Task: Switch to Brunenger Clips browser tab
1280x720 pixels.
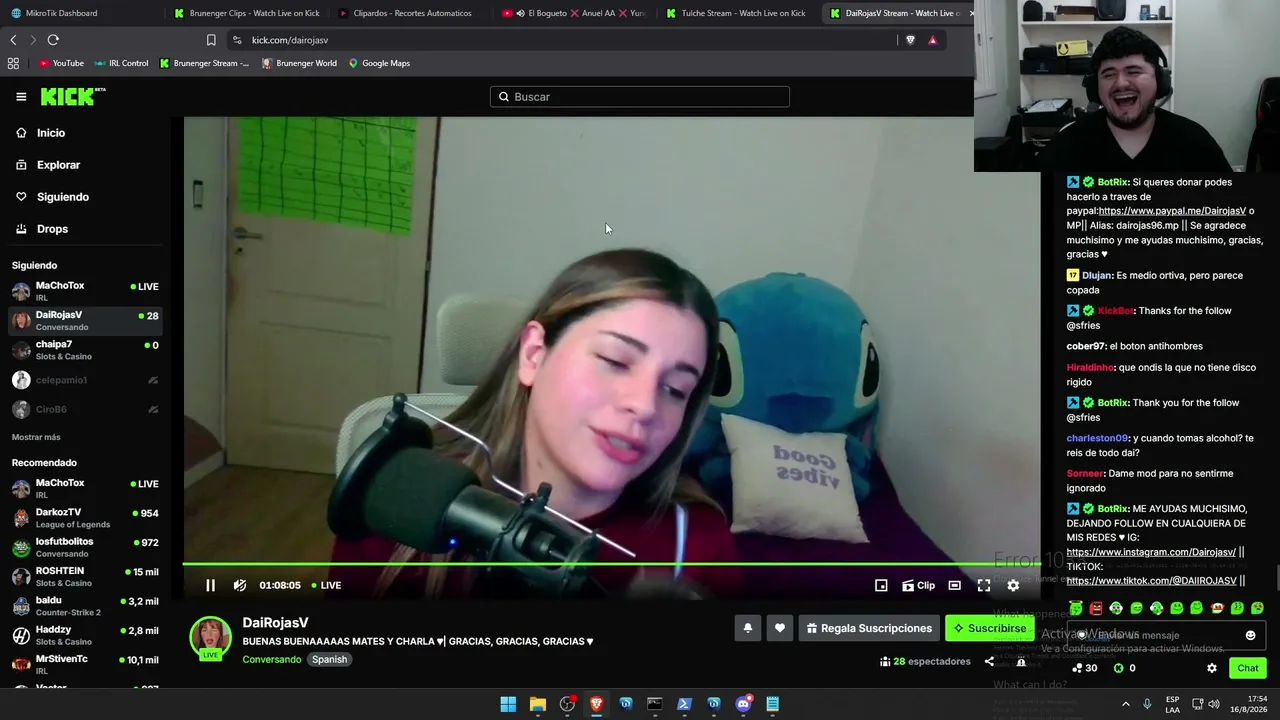Action: pyautogui.click(x=246, y=13)
